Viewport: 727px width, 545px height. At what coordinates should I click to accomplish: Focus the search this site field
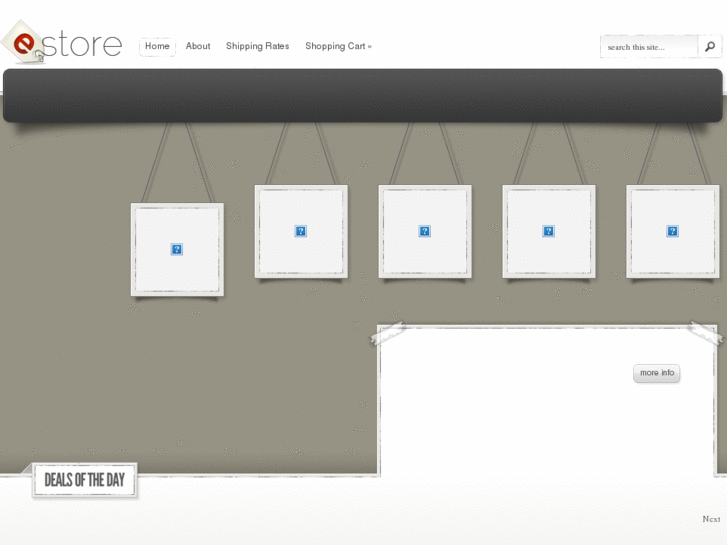(x=649, y=47)
